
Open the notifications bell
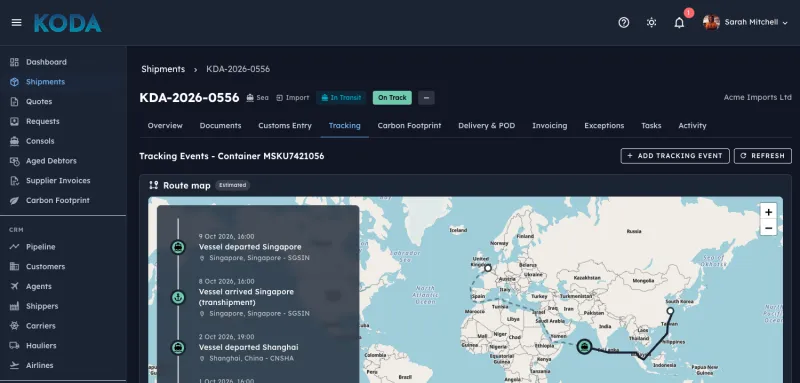(x=679, y=22)
